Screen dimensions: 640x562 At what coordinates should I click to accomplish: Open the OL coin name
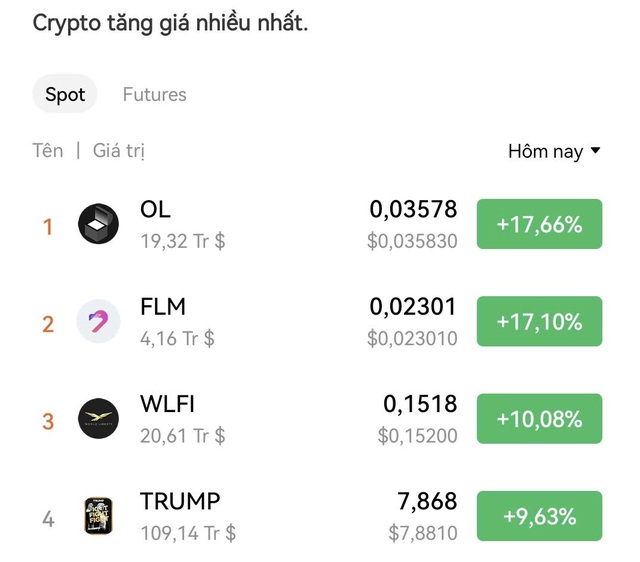tap(155, 210)
